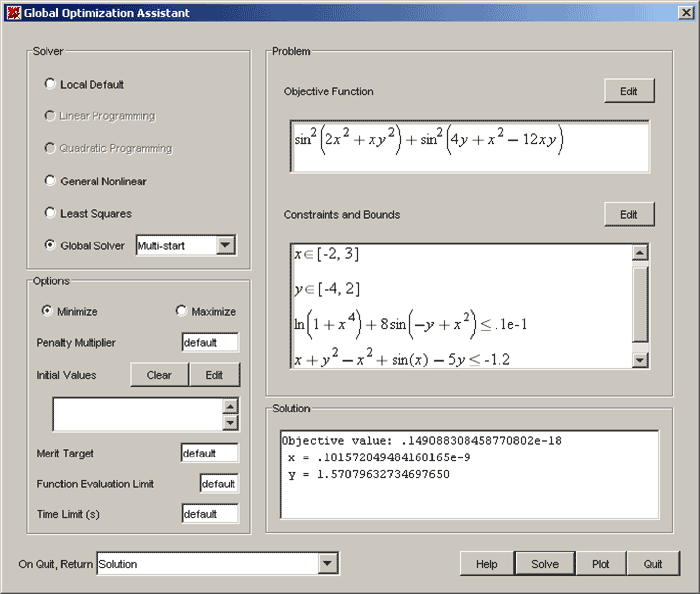
Task: Click the objective function expression box
Action: pos(470,146)
